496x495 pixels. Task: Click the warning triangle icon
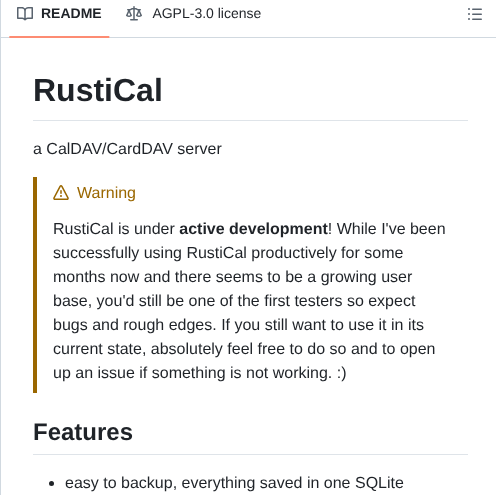point(61,193)
